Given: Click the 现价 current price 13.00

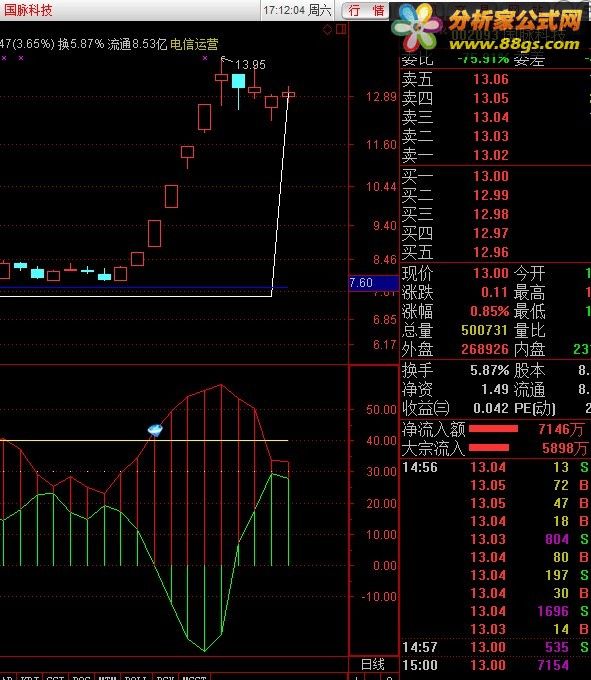Looking at the screenshot, I should coord(490,273).
